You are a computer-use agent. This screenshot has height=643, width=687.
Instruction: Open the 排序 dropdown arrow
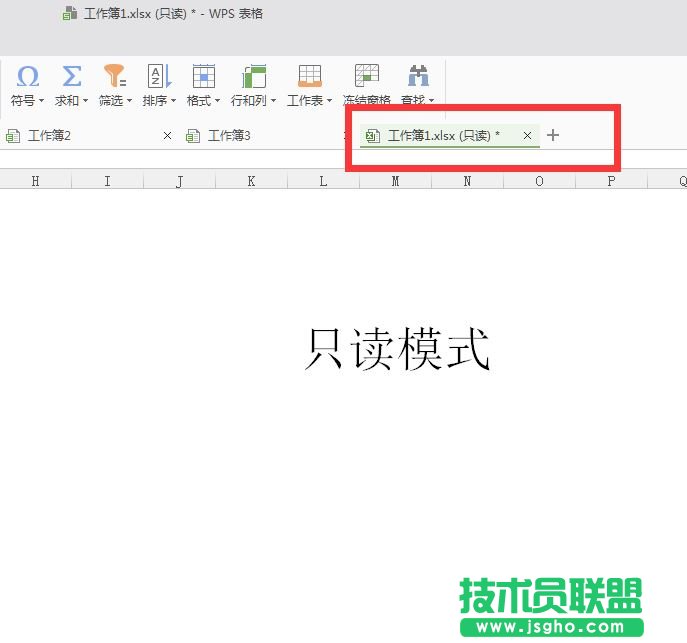point(174,101)
